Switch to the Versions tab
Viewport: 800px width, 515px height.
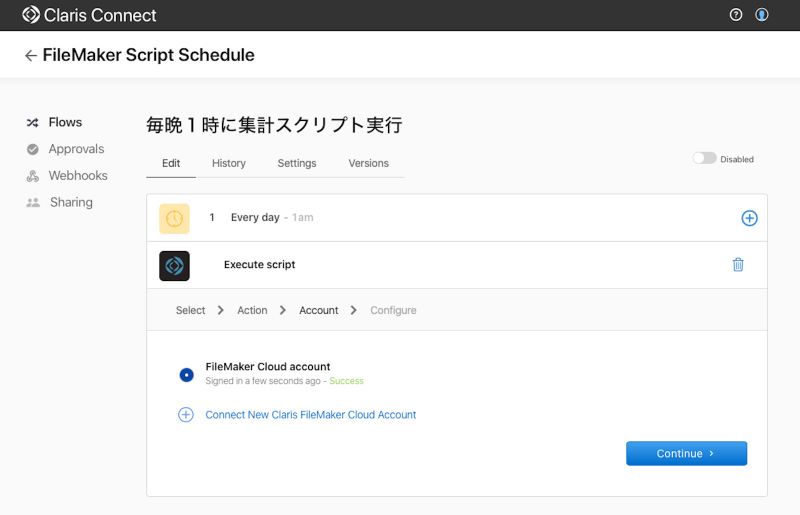368,163
